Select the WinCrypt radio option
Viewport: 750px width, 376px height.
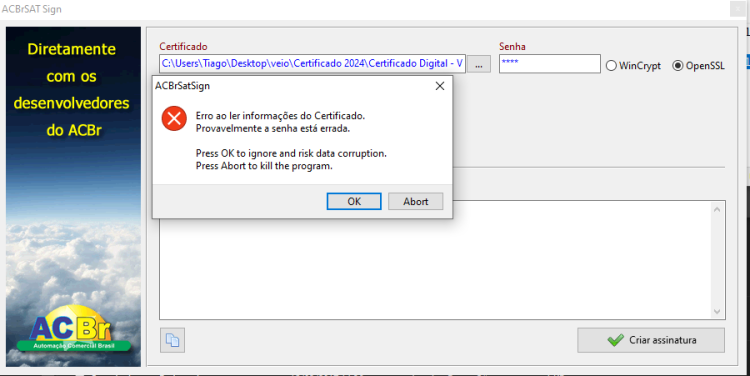633,66
